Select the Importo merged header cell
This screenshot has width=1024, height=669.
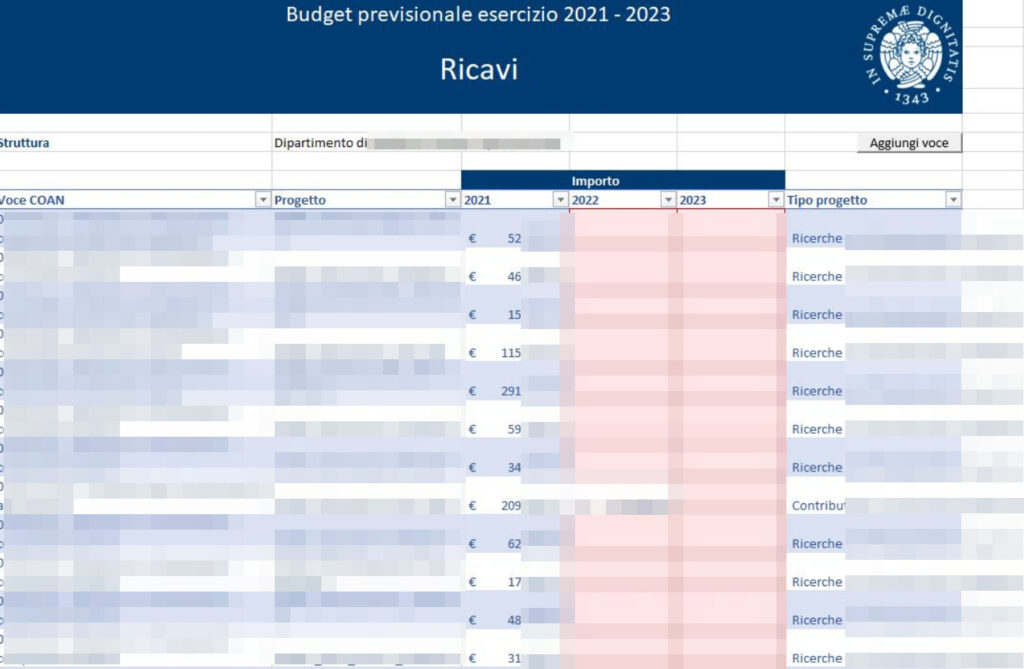pos(623,181)
